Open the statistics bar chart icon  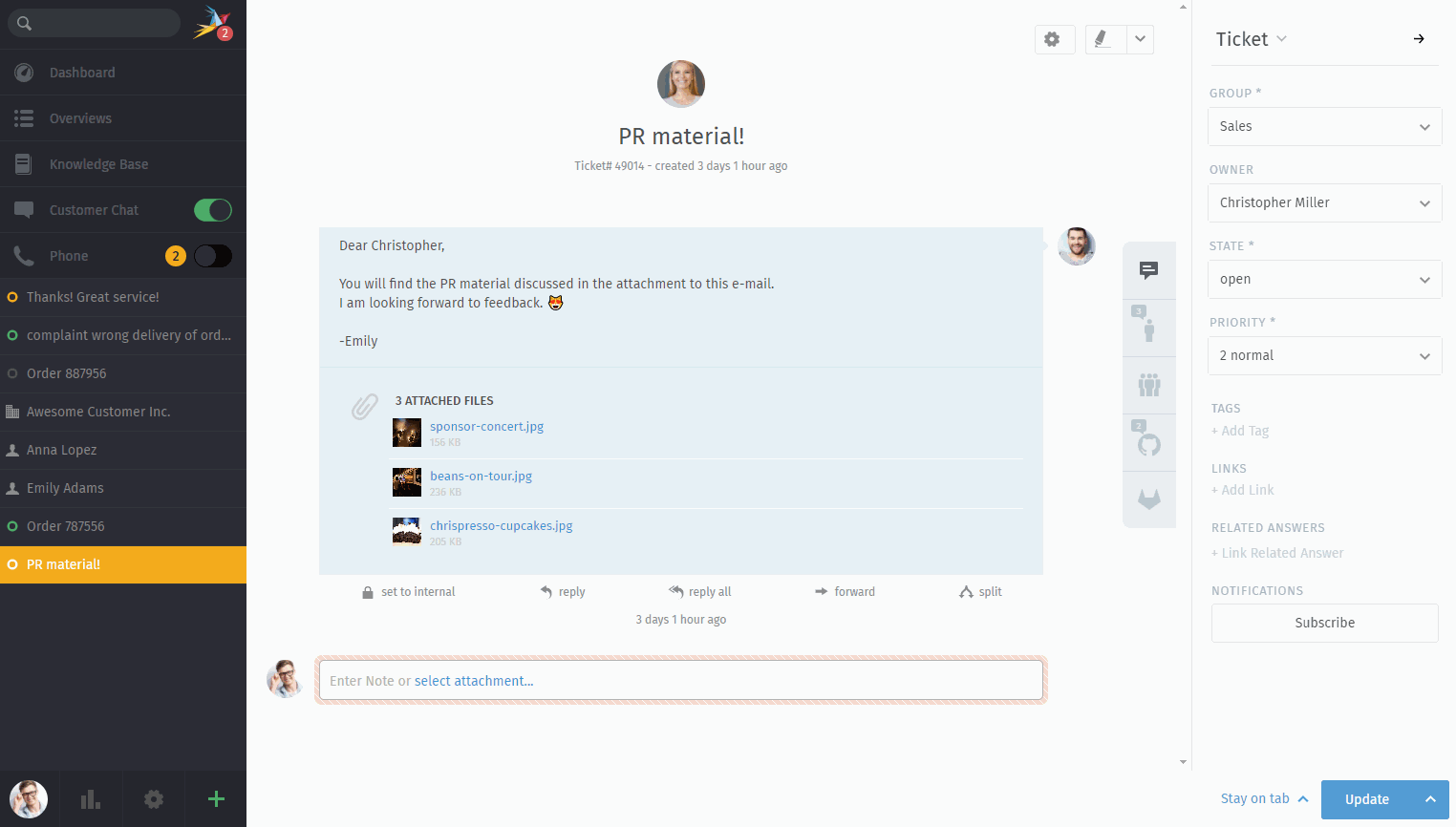pyautogui.click(x=91, y=799)
